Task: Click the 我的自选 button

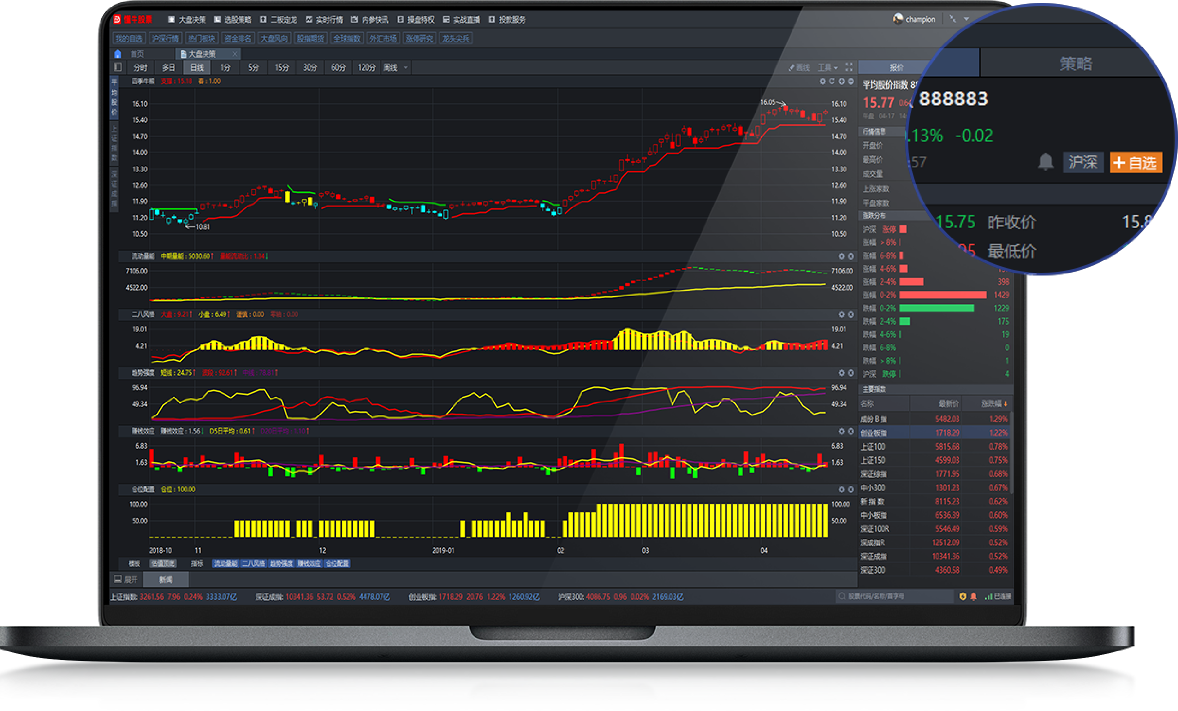Action: (128, 38)
